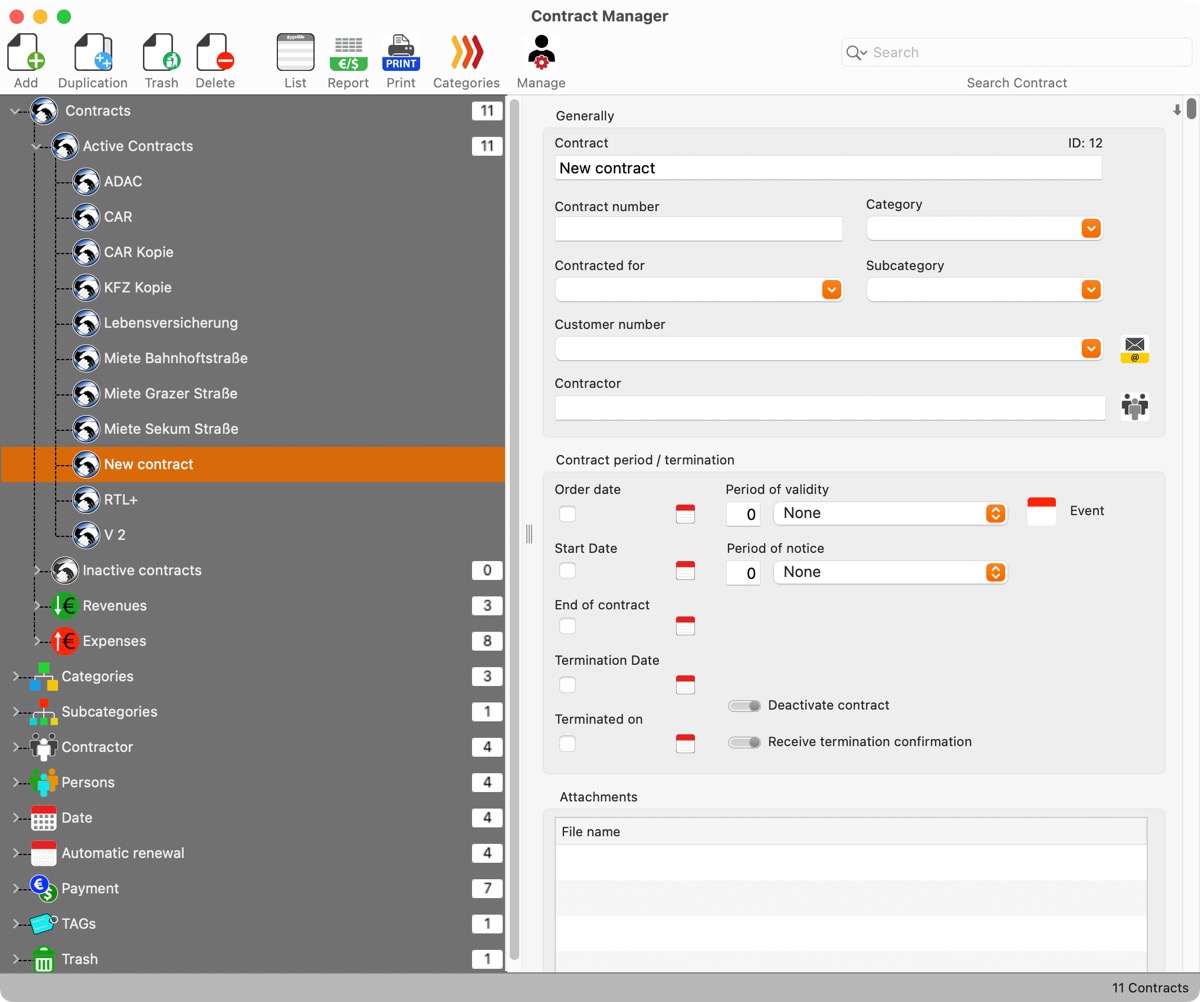Collapse the Contracts root tree node
1200x1002 pixels.
click(x=15, y=111)
